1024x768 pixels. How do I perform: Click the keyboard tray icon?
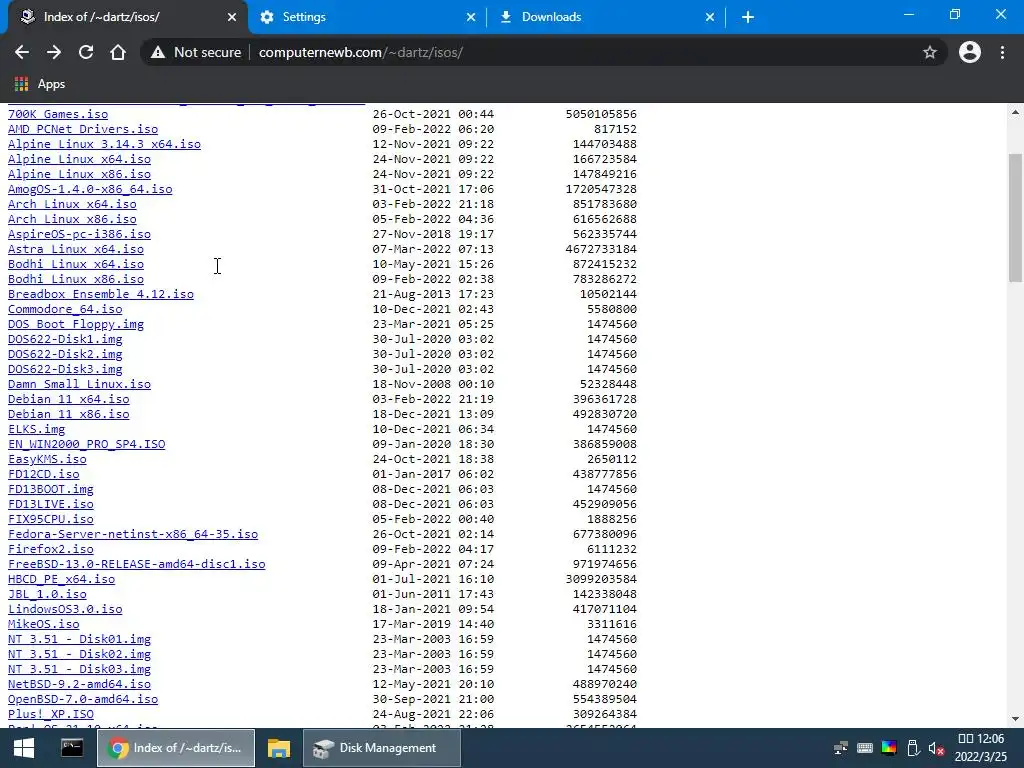(x=865, y=748)
